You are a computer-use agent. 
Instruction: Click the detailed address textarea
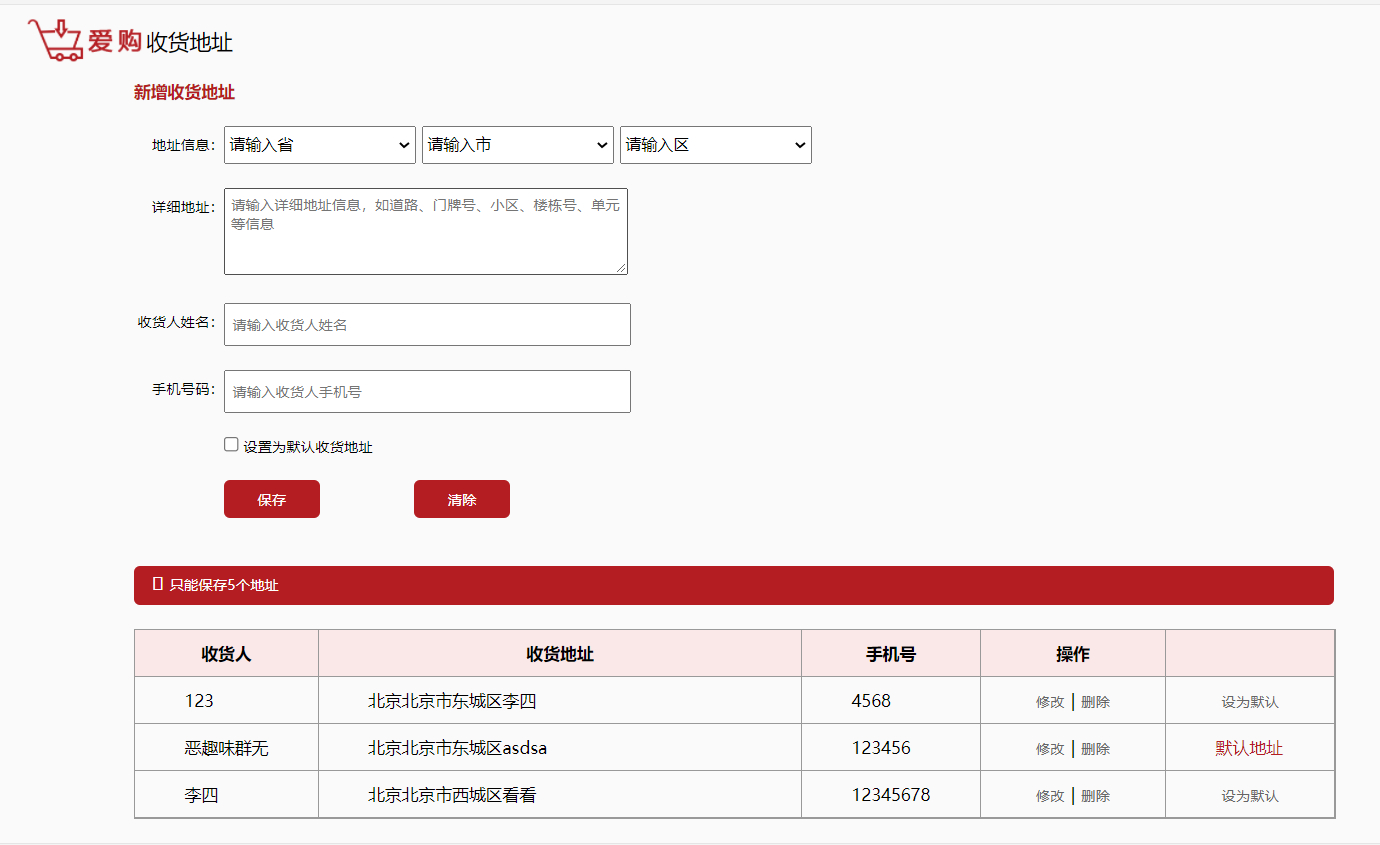tap(426, 230)
